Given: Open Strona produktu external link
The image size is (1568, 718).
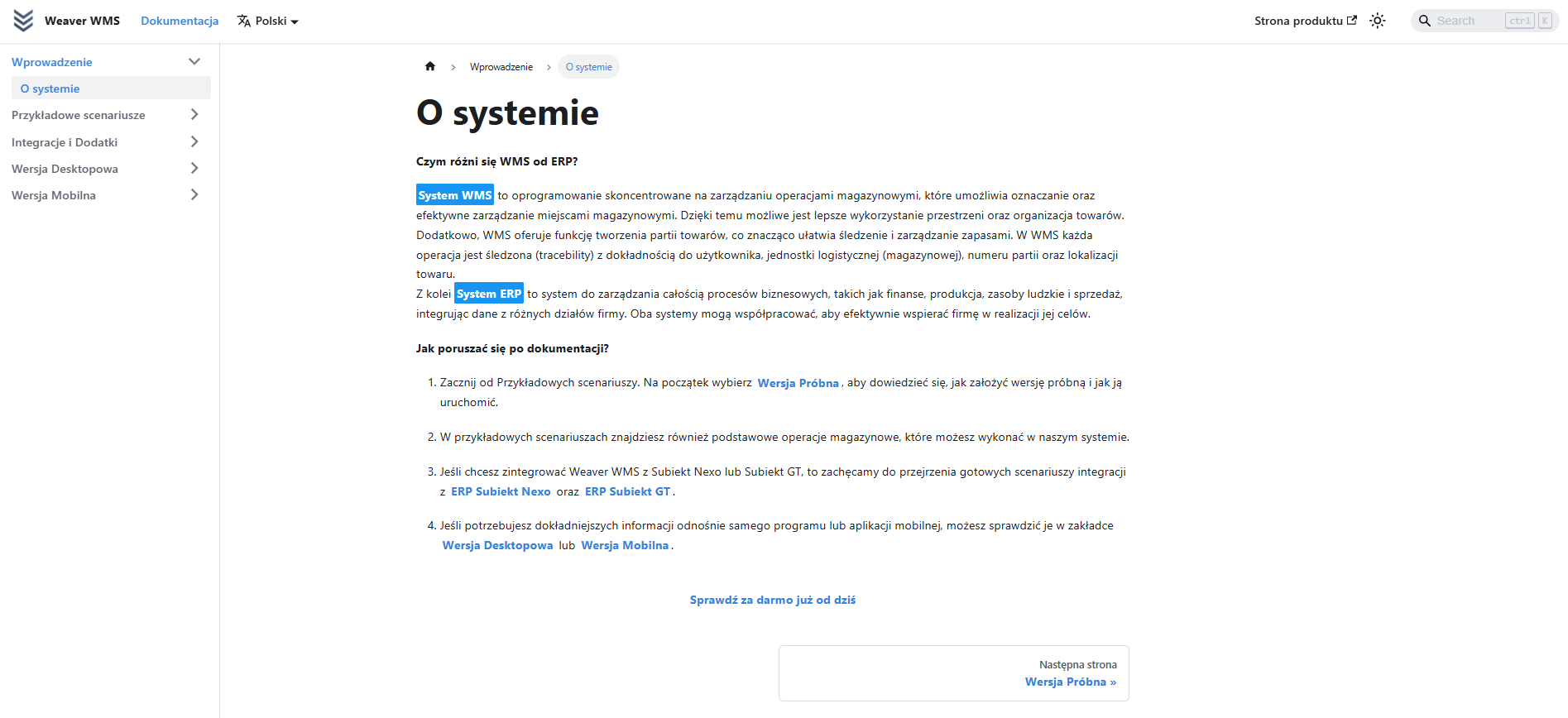Looking at the screenshot, I should pos(1305,21).
